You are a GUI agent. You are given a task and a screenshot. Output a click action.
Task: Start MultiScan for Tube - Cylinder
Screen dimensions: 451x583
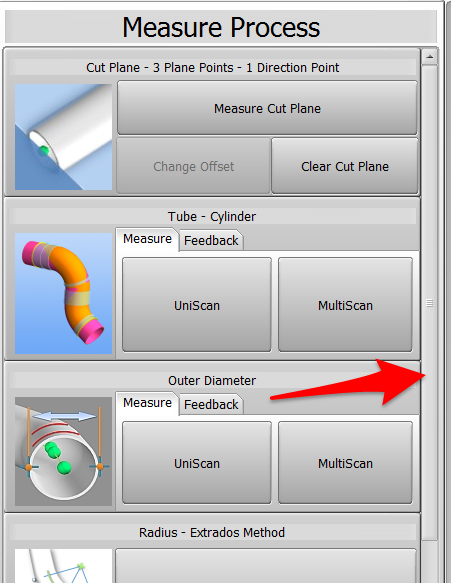pyautogui.click(x=345, y=305)
